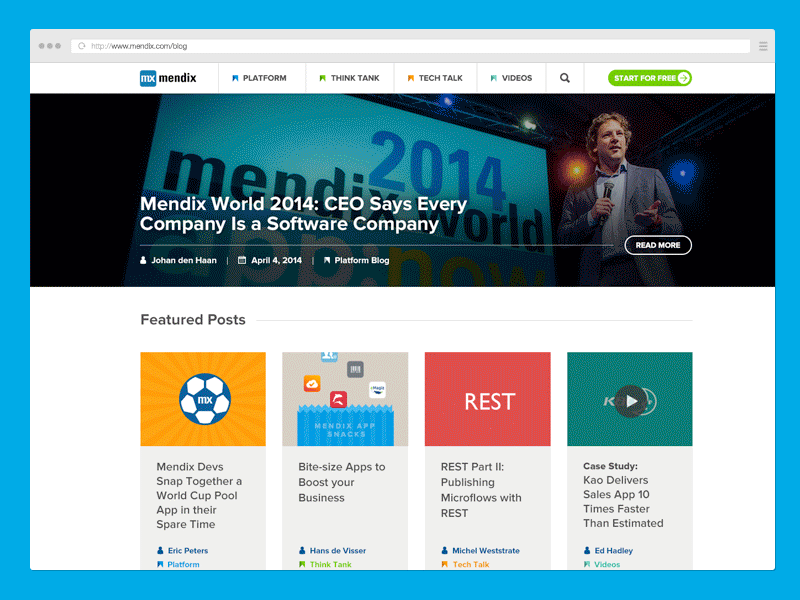Open the TECH TALK section from the navbar
This screenshot has width=800, height=600.
(x=435, y=77)
